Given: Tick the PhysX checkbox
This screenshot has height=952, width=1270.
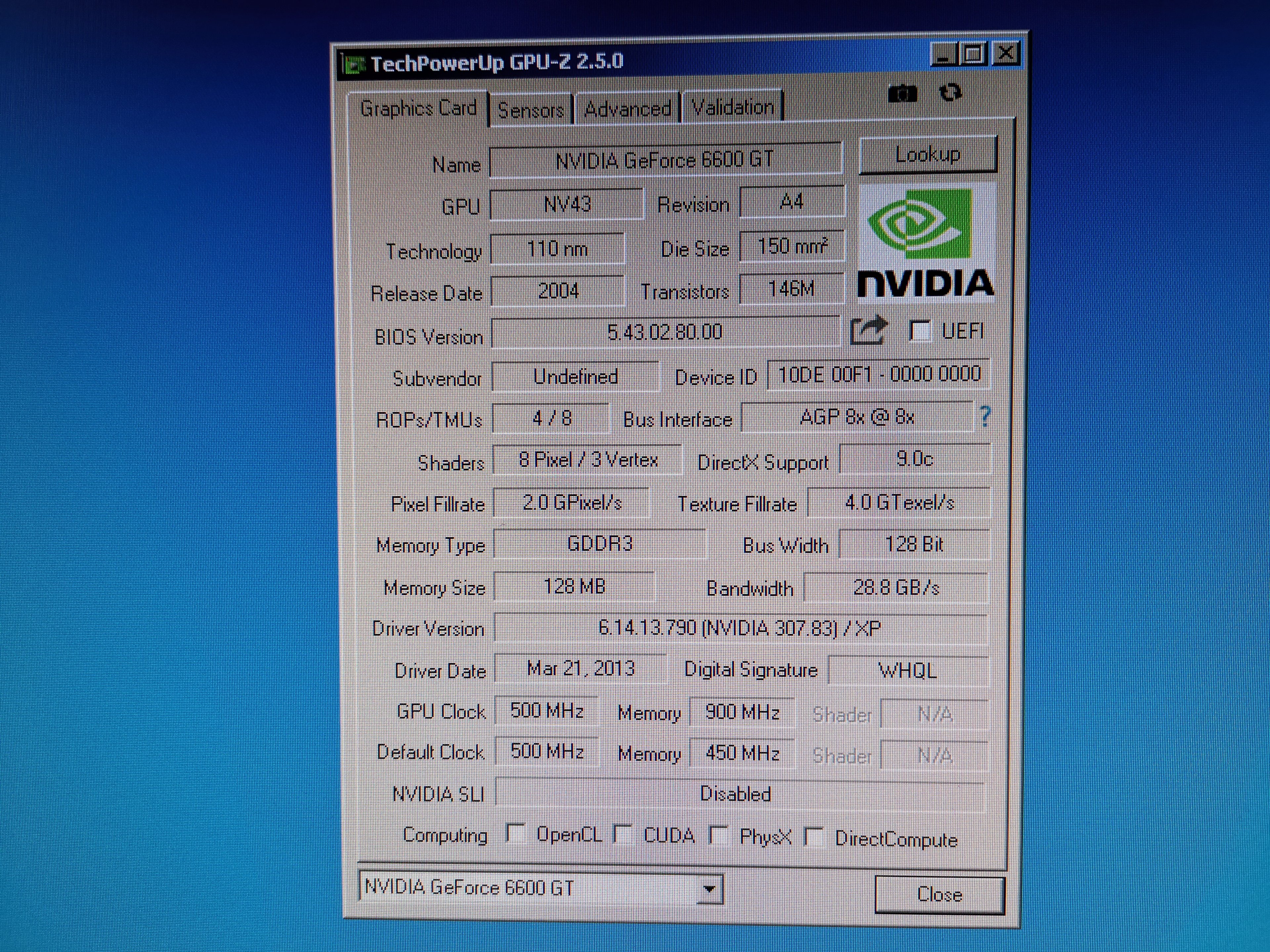Looking at the screenshot, I should tap(719, 835).
